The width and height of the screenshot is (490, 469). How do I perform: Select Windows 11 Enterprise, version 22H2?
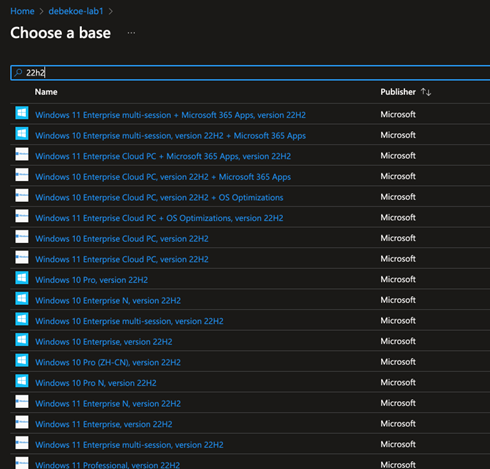tap(104, 424)
